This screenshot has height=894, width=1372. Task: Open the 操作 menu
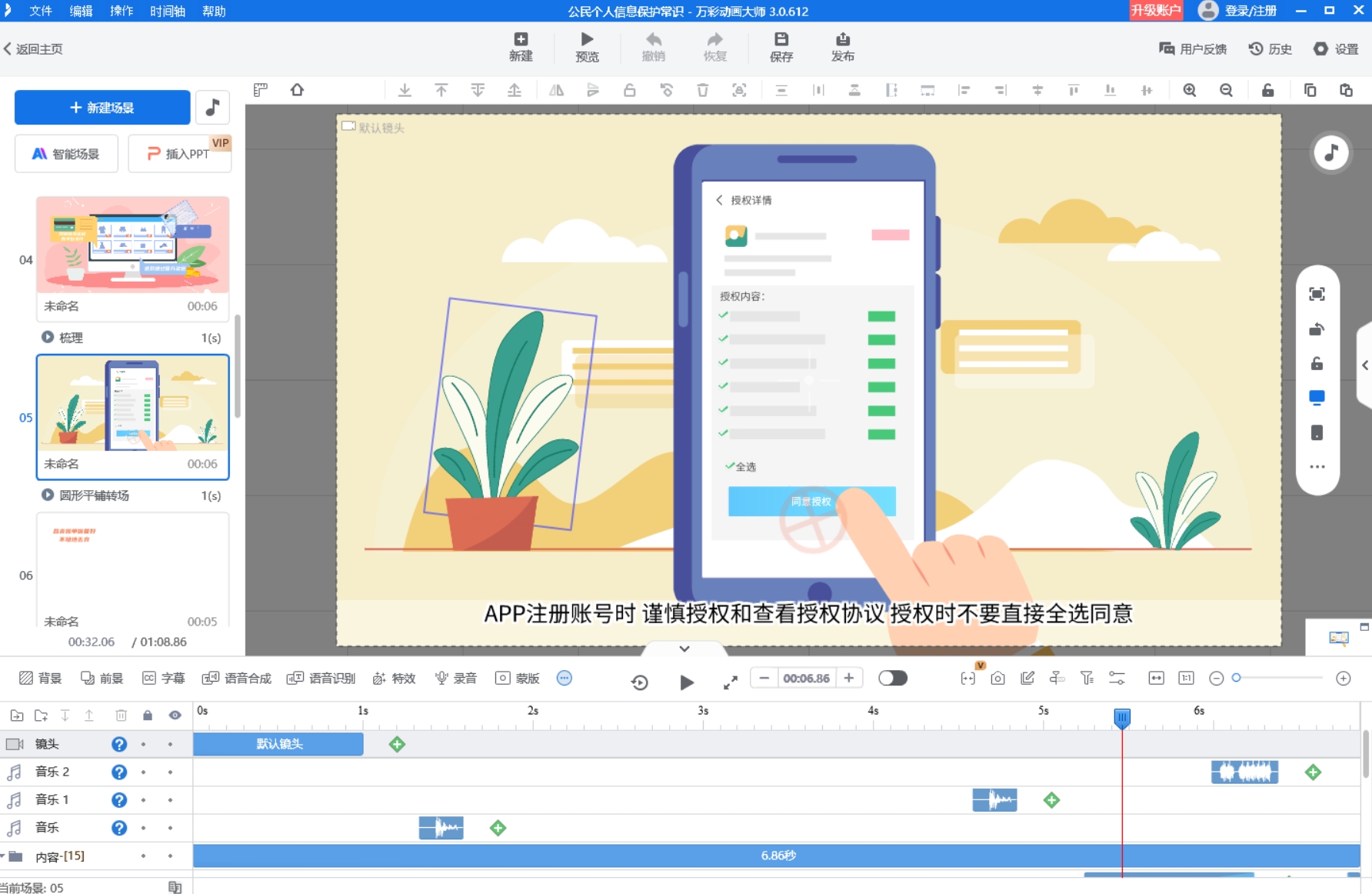click(122, 11)
